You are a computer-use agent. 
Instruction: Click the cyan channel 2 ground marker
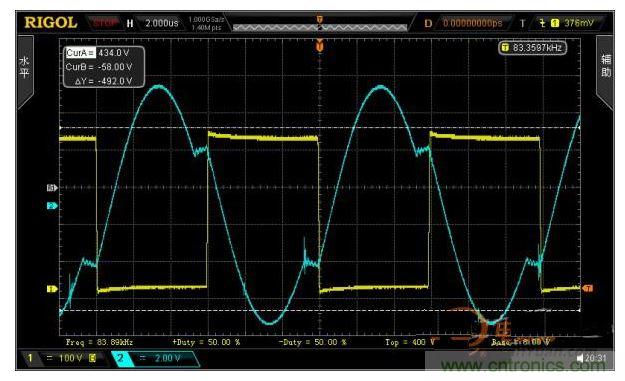point(52,206)
